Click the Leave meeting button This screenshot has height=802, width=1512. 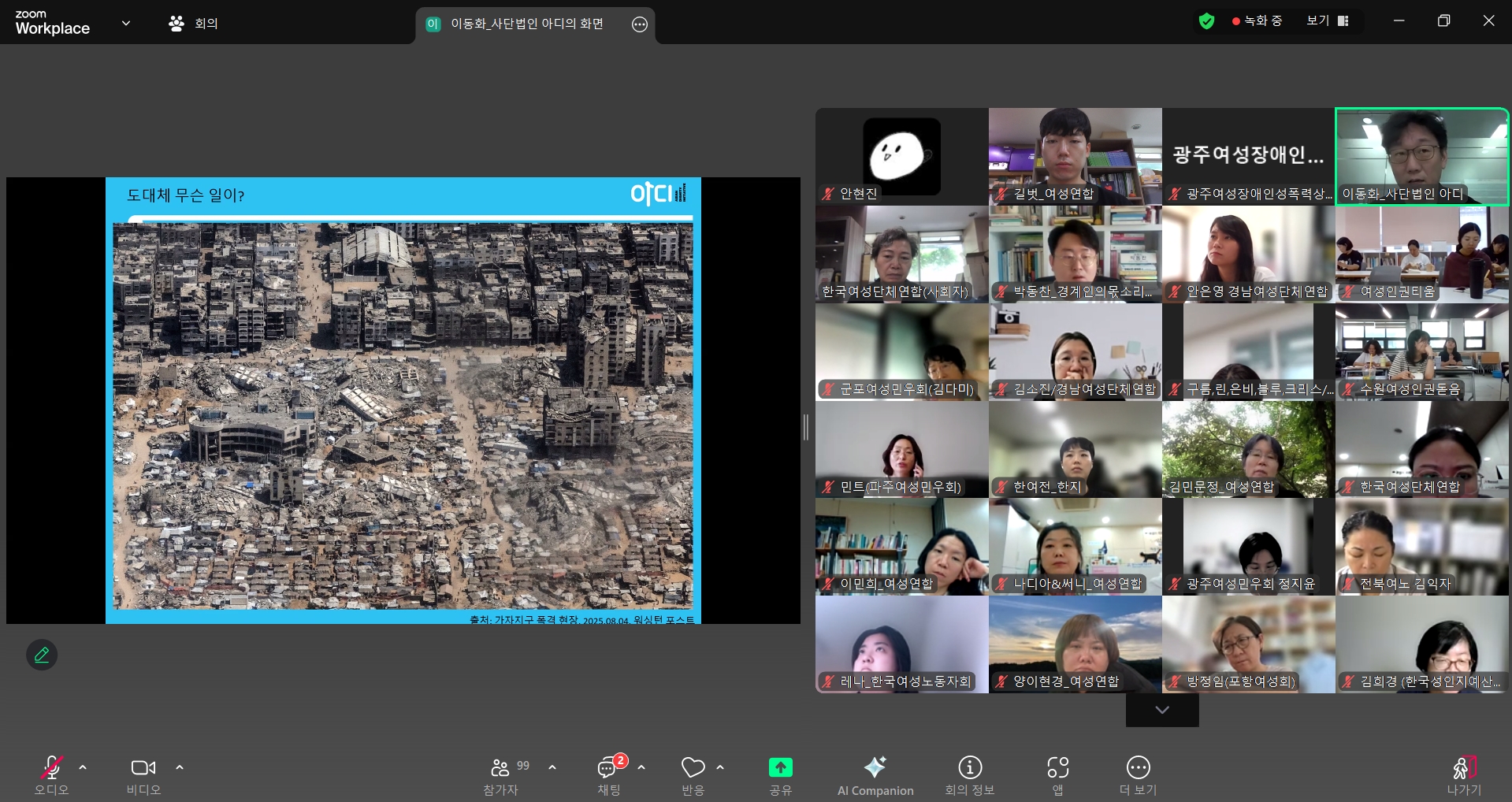point(1463,775)
